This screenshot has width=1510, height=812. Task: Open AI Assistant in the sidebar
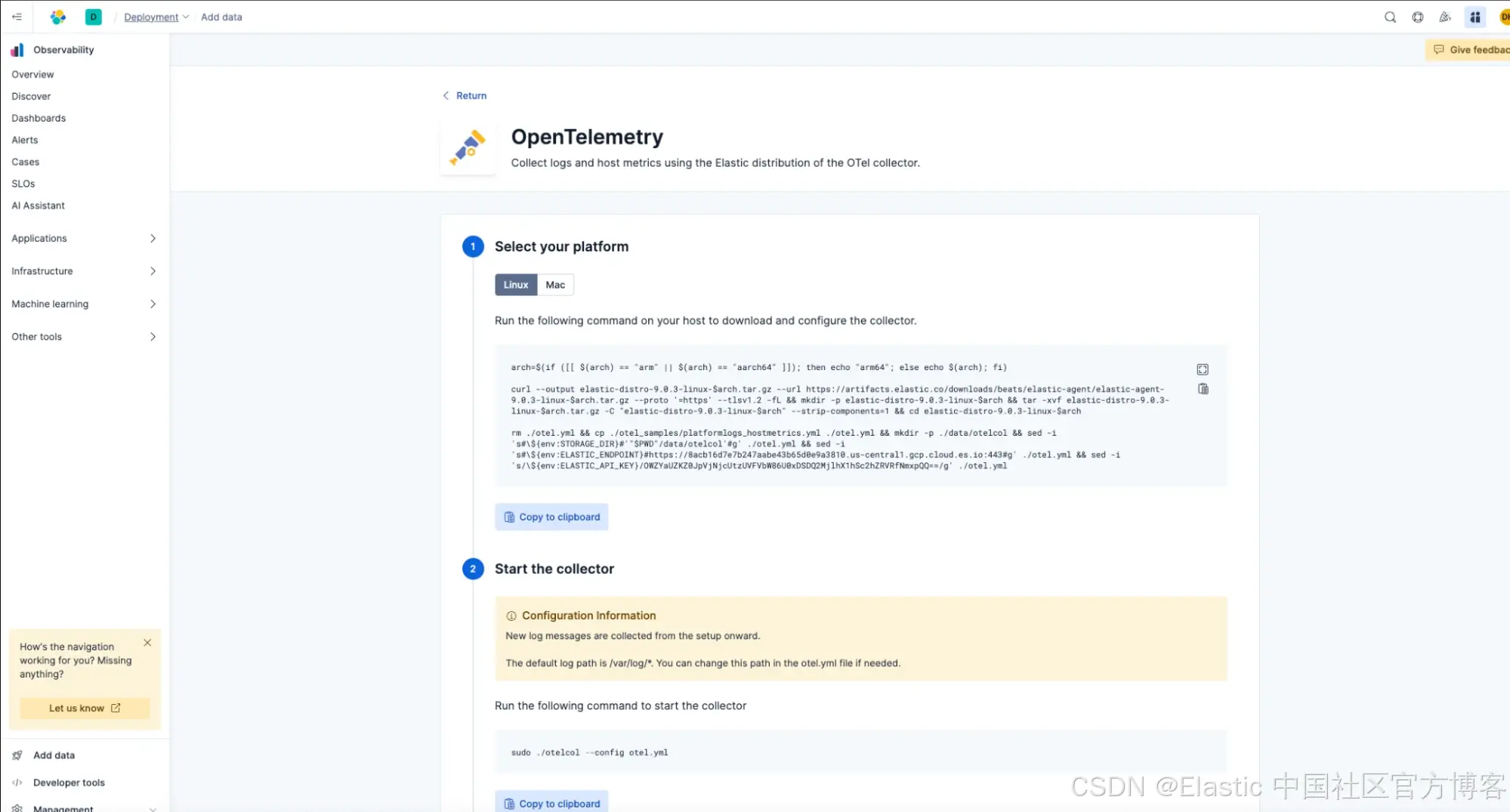(x=39, y=205)
